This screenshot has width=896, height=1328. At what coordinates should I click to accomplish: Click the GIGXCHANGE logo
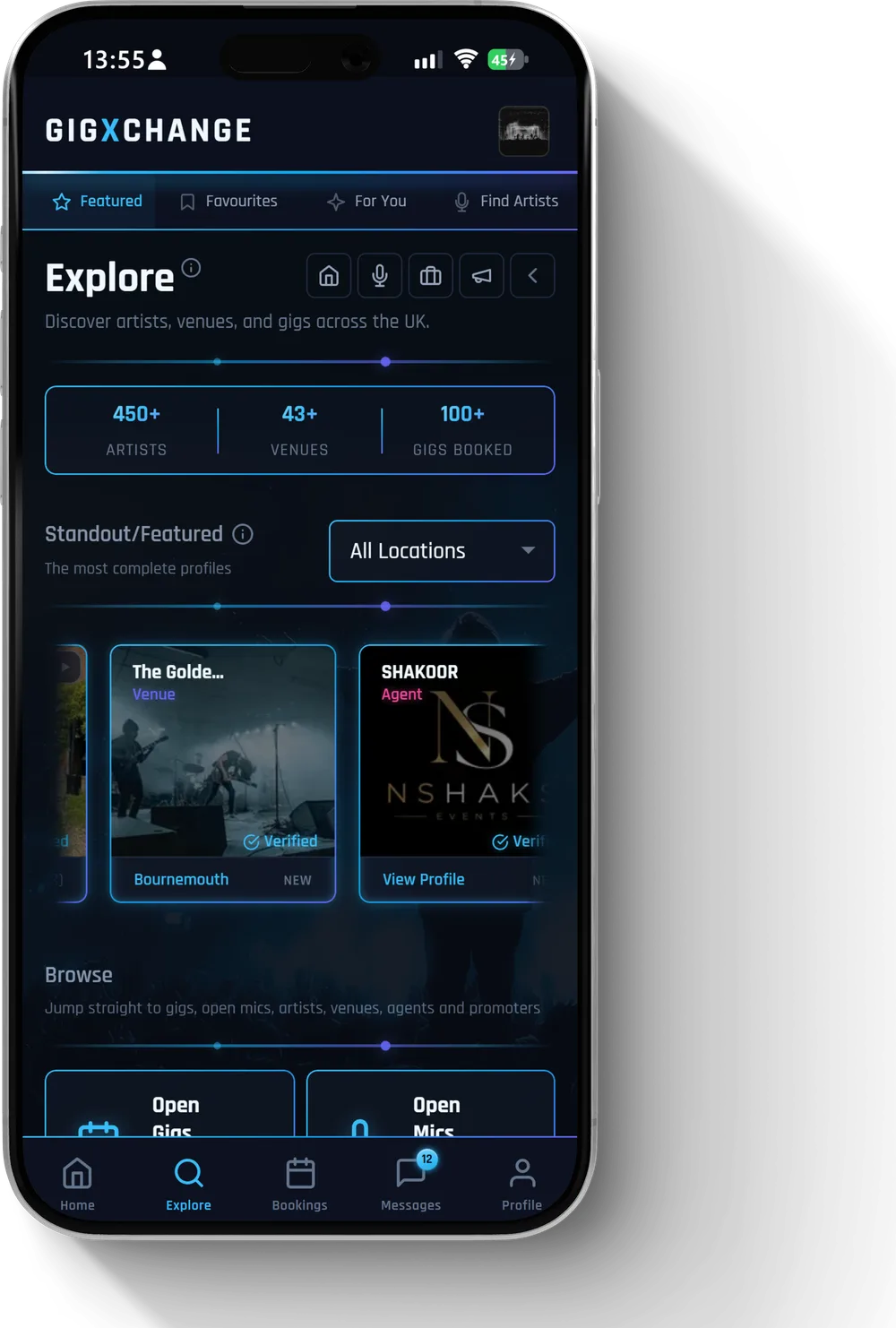pos(149,131)
